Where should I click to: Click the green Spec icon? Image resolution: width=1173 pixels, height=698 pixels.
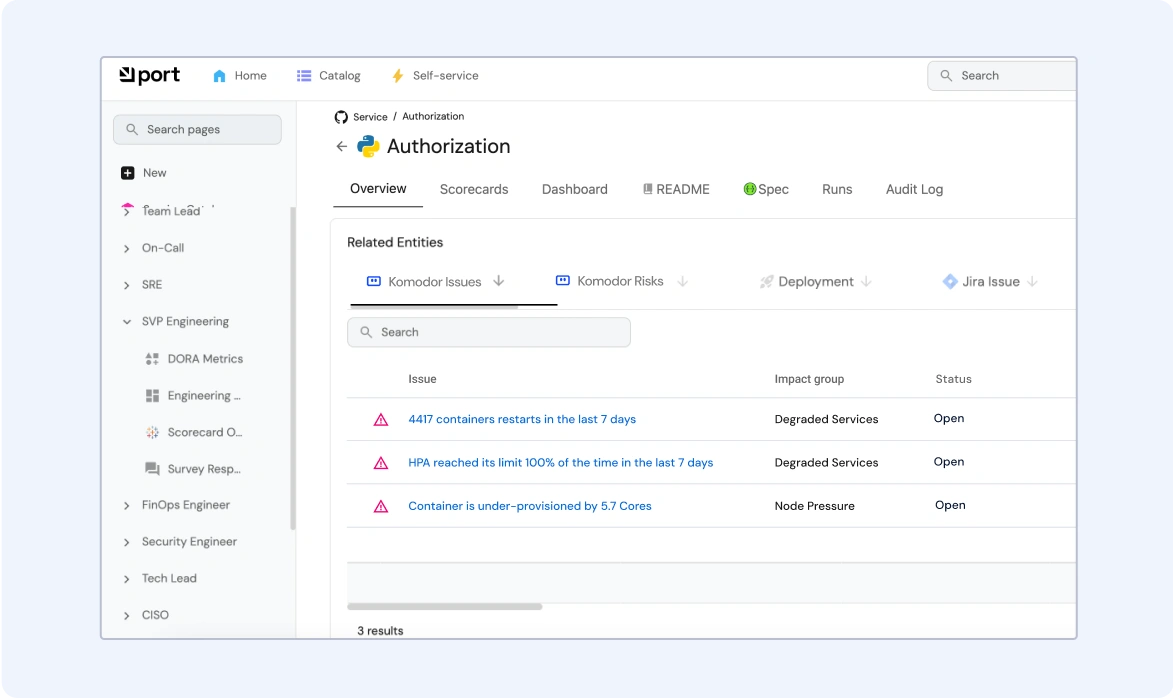[750, 189]
